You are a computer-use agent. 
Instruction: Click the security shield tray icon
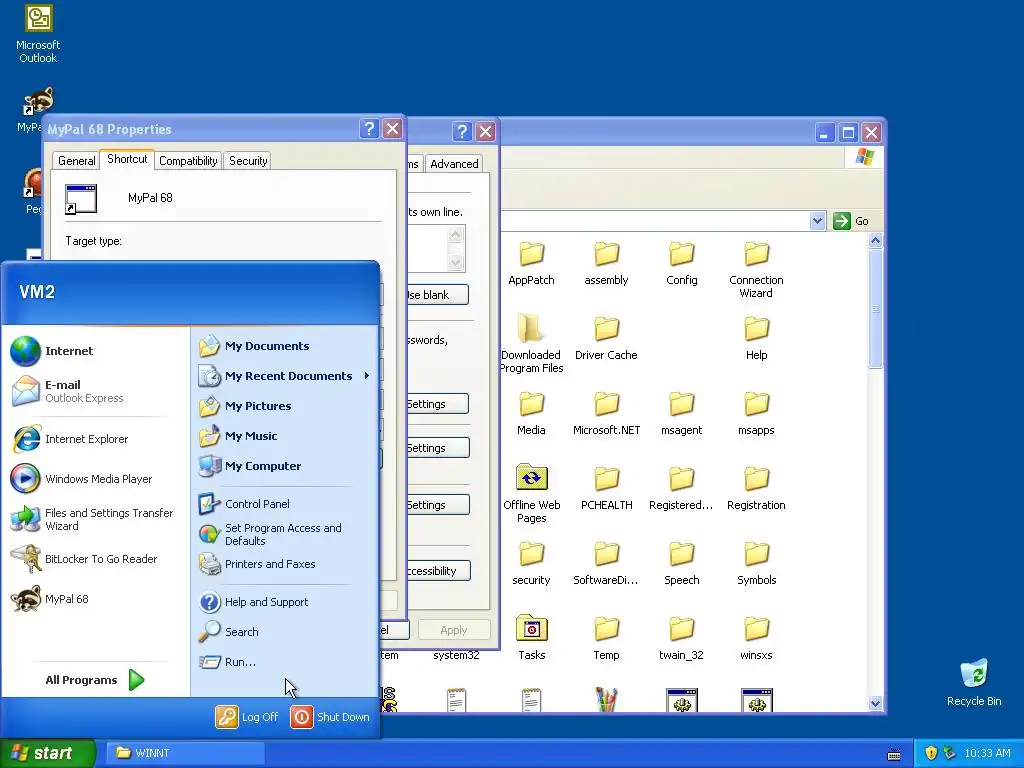931,753
